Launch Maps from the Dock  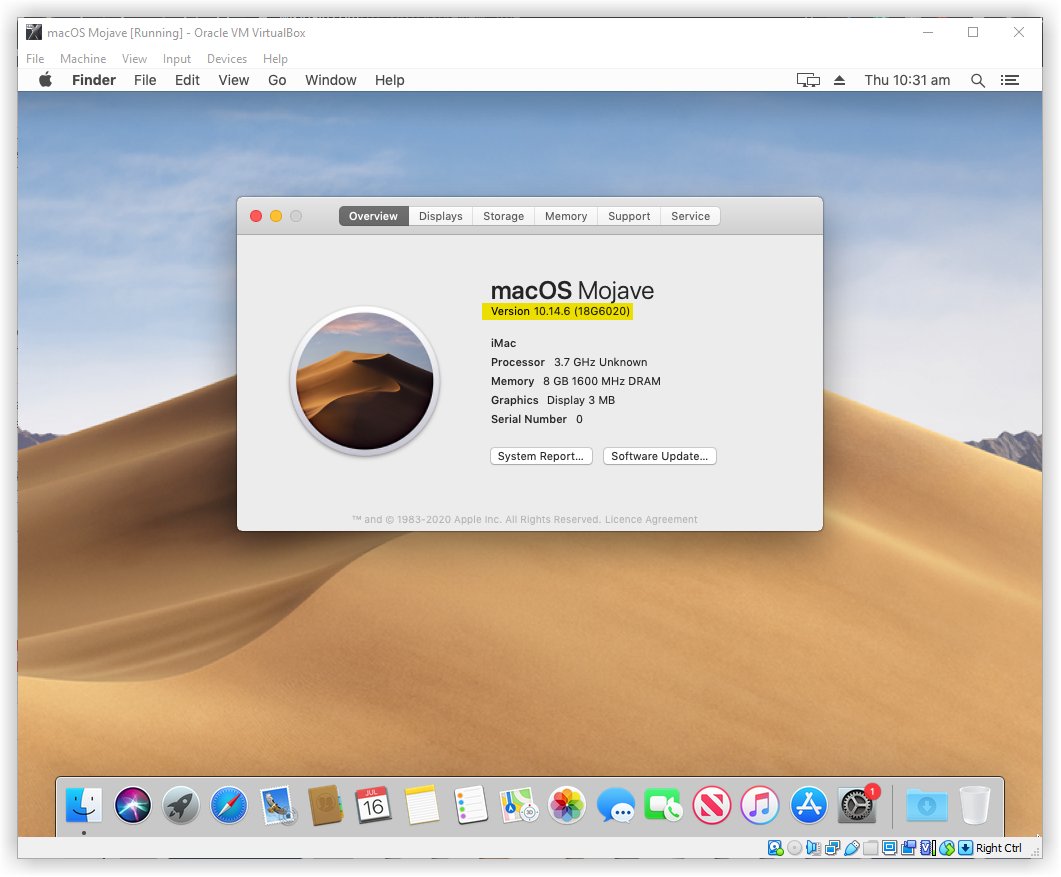pos(518,805)
